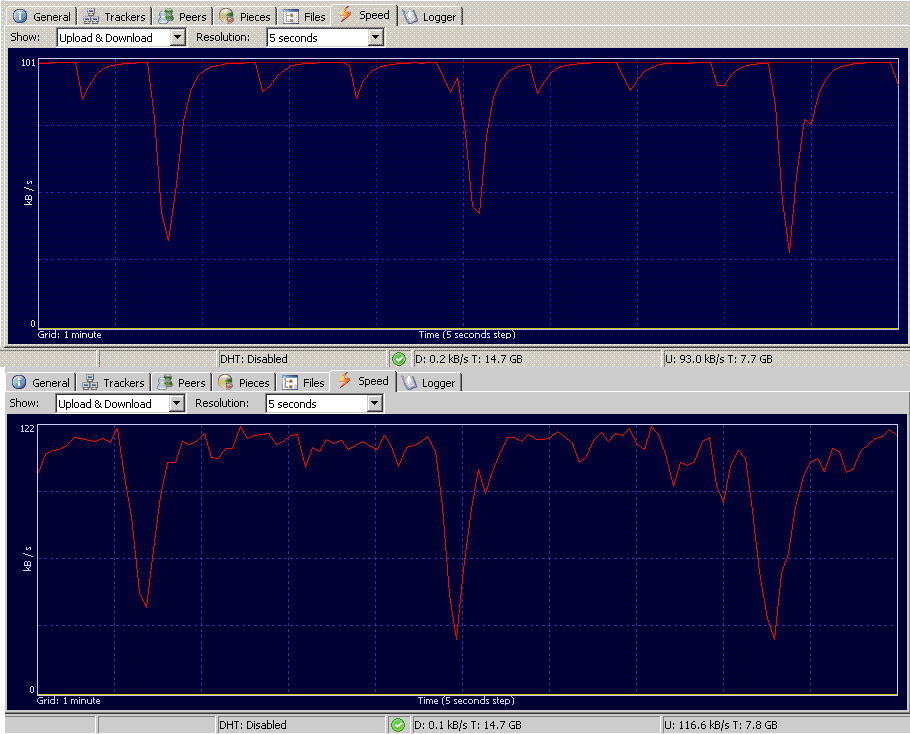Click the Trackers tab icon in upper panel
Image resolution: width=910 pixels, height=734 pixels.
point(91,17)
